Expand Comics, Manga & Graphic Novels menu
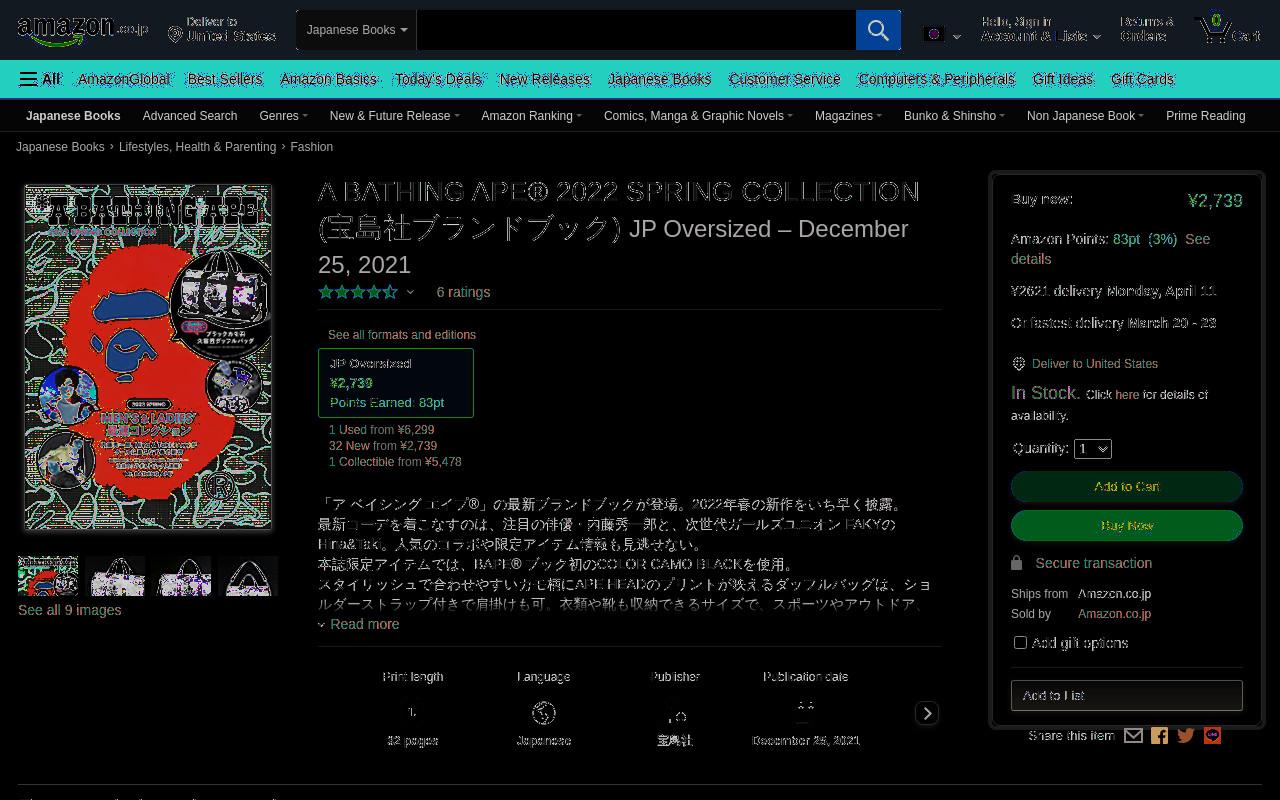Viewport: 1280px width, 800px height. 698,116
